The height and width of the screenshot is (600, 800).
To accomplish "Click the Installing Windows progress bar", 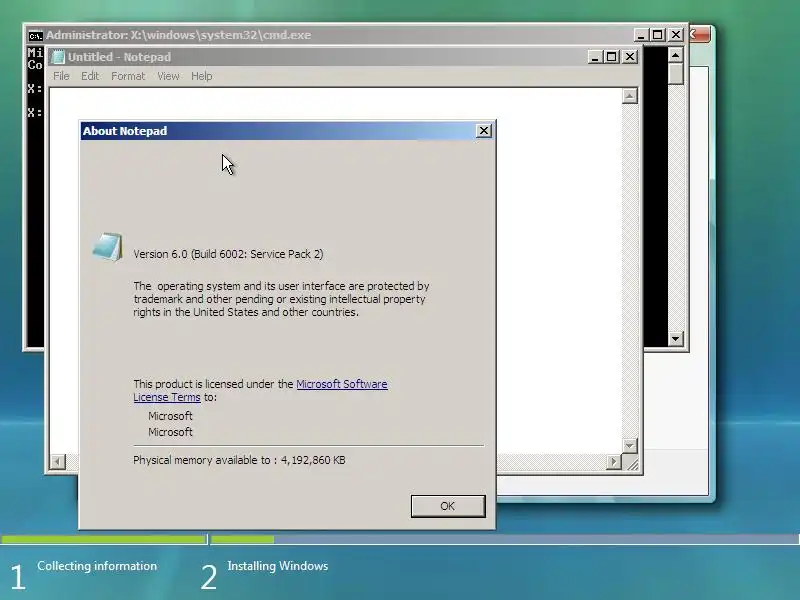I will pos(505,539).
